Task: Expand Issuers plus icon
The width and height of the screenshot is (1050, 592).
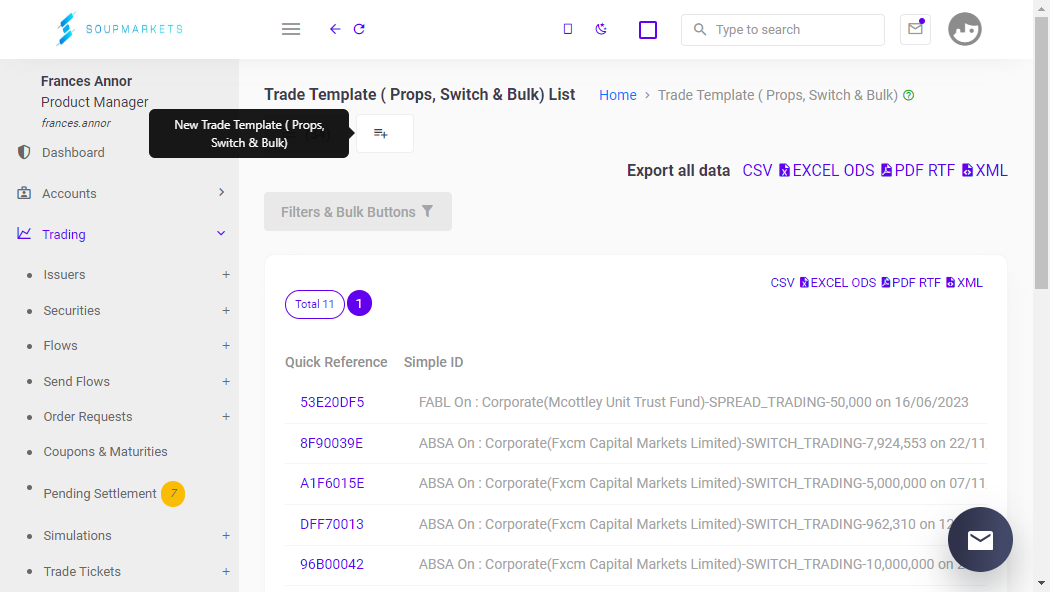Action: tap(226, 275)
